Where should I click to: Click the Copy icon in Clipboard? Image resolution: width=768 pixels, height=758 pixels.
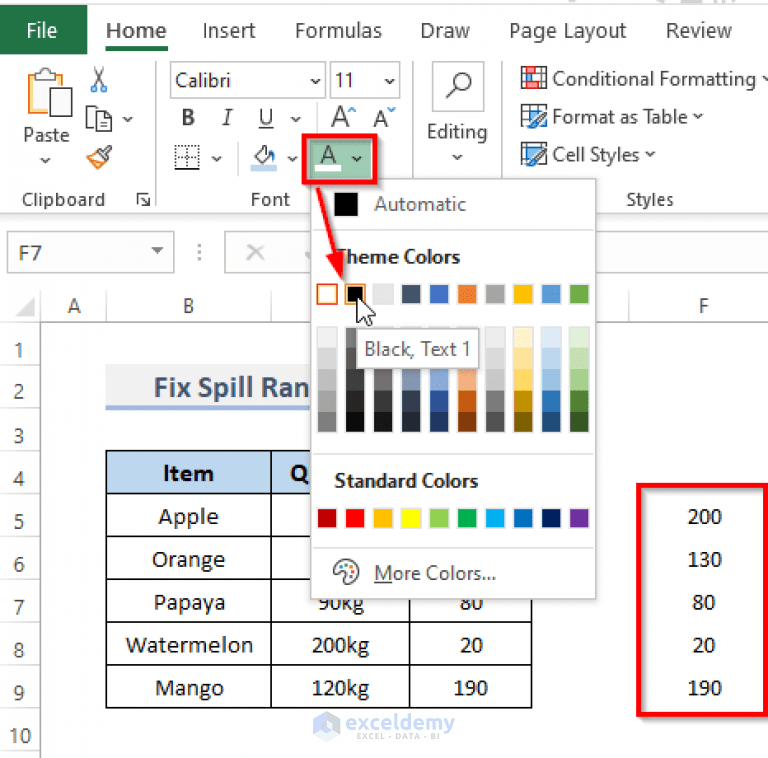[98, 118]
